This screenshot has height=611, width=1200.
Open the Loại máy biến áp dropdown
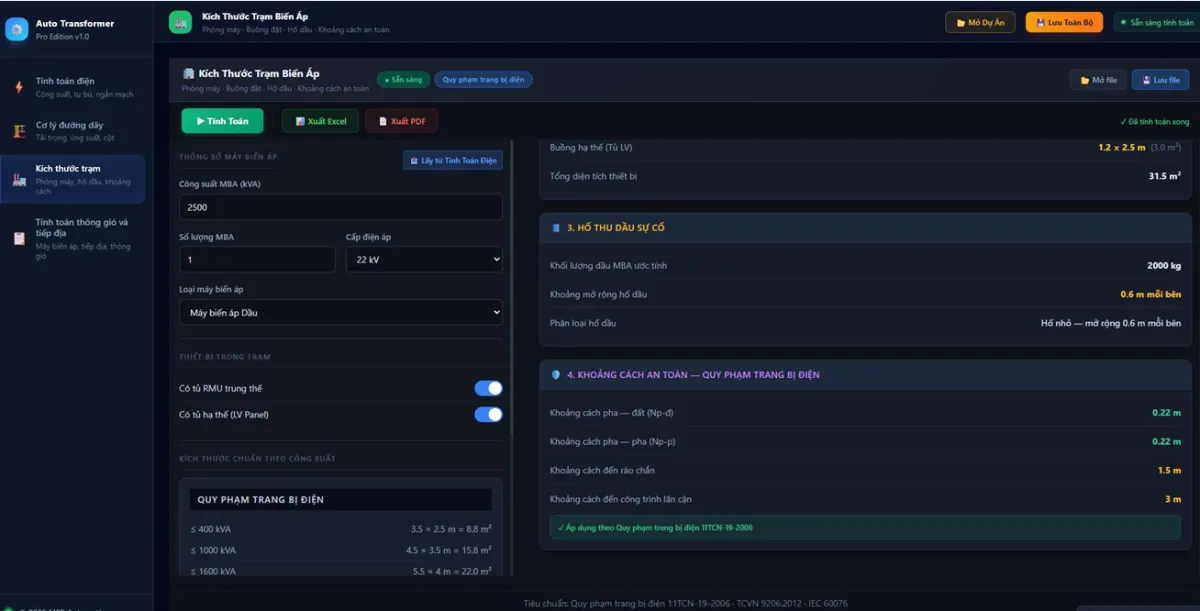(341, 312)
